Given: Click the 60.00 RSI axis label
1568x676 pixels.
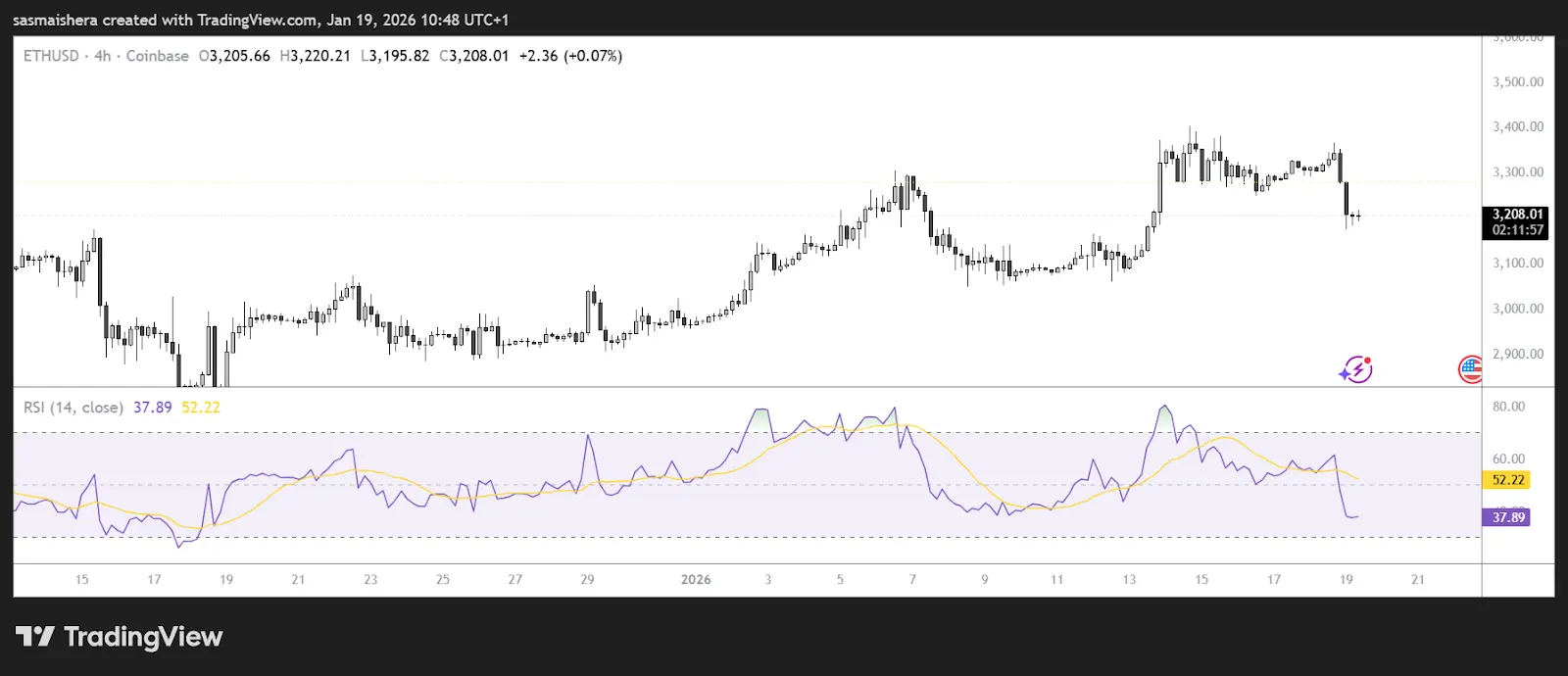Looking at the screenshot, I should tap(1509, 459).
